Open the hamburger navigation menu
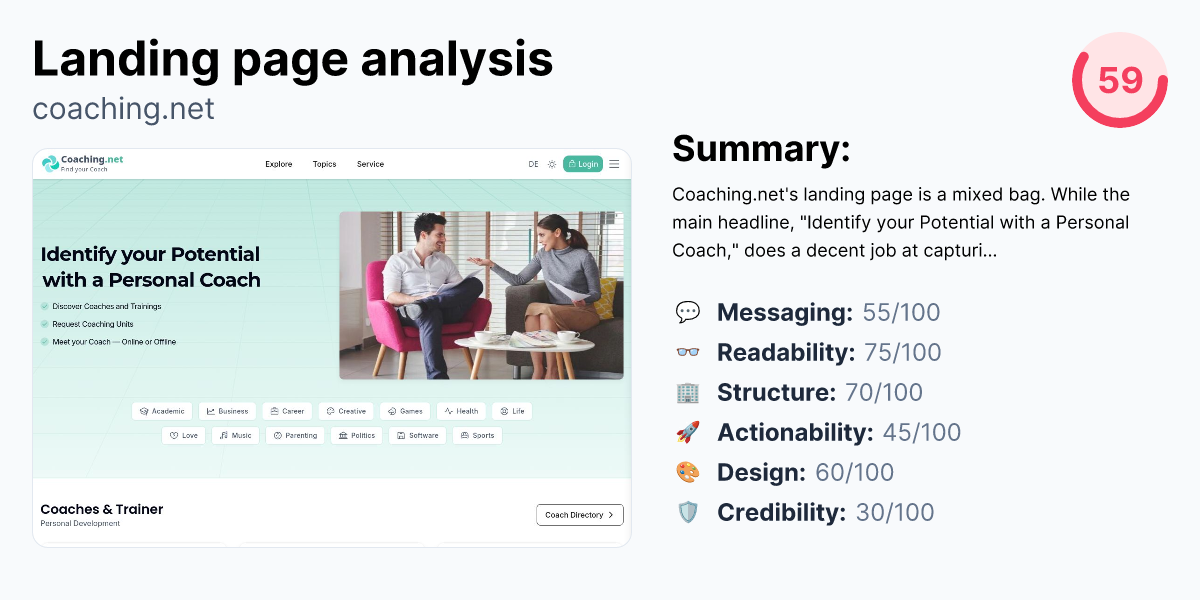This screenshot has height=600, width=1200. 614,164
